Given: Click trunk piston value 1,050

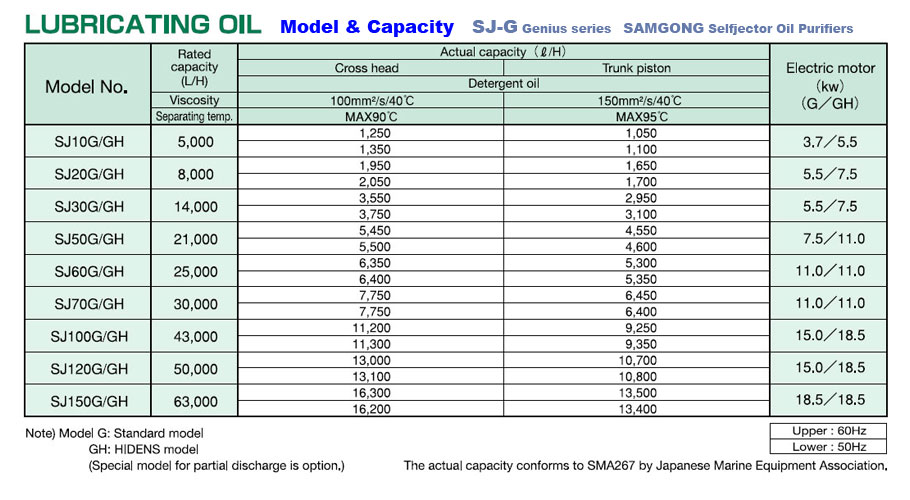Looking at the screenshot, I should coord(641,133).
